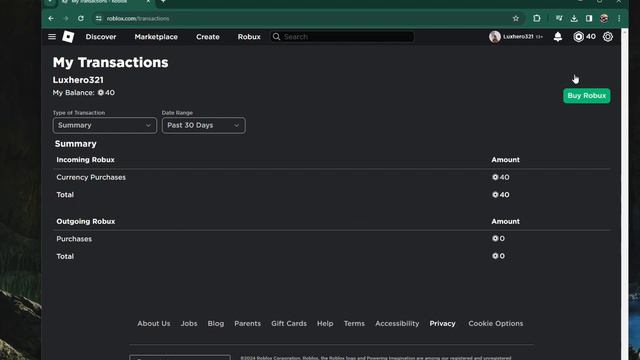
Task: Open Terms footer link
Action: point(354,323)
